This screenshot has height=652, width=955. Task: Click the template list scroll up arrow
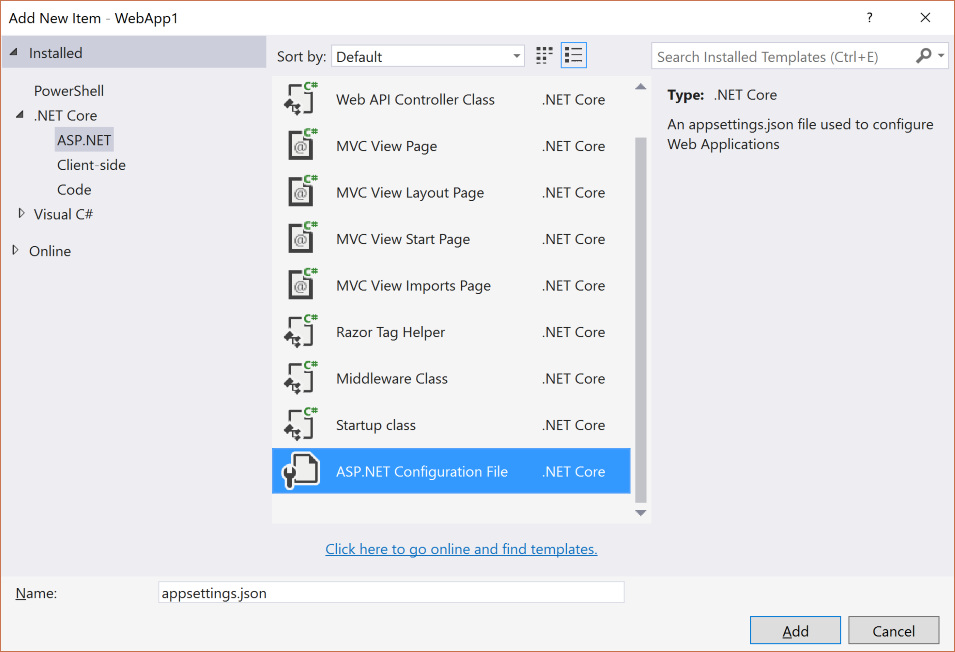coord(640,86)
